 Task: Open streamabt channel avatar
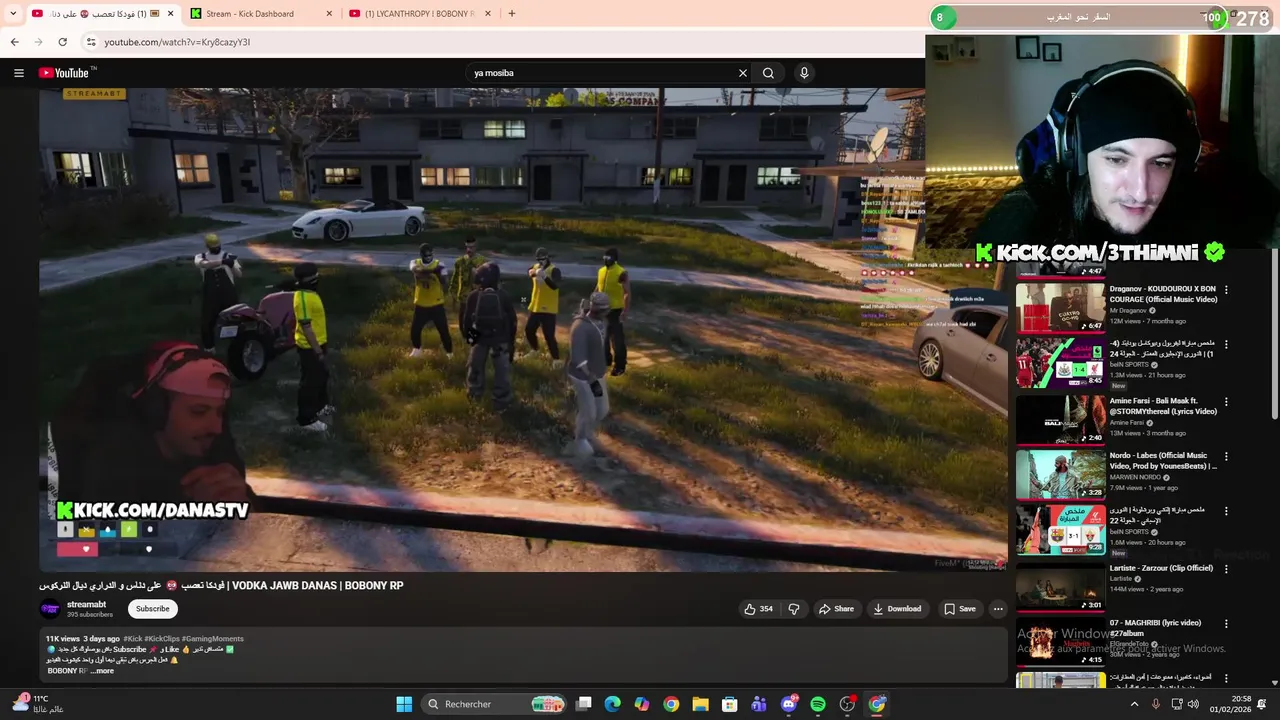tap(50, 609)
